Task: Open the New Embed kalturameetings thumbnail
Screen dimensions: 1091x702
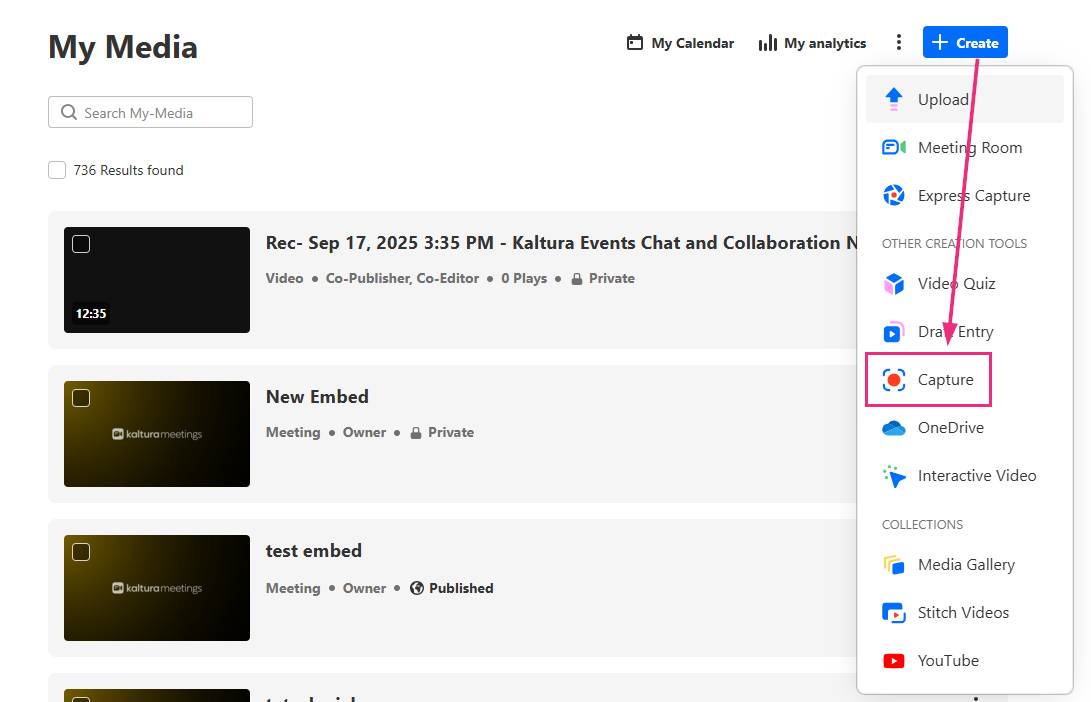Action: coord(157,433)
